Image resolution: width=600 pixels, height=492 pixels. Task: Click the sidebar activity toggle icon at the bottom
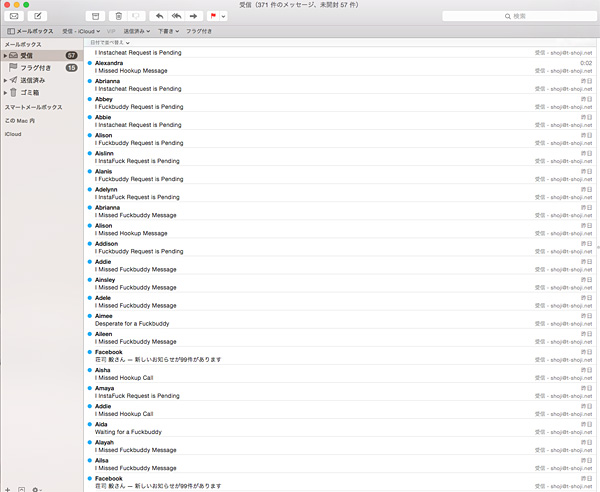[x=22, y=489]
